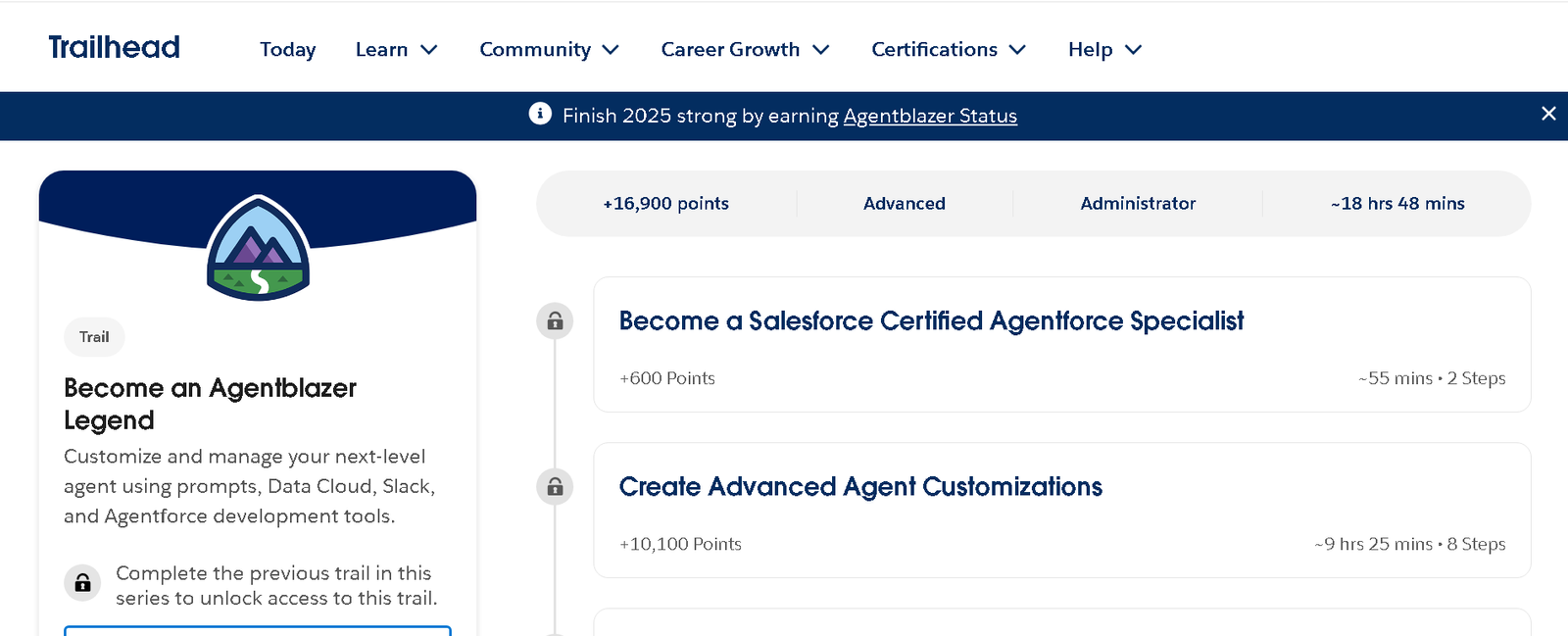The image size is (1568, 636).
Task: Click lock icon beside Agentforce Specialist module
Action: 555,321
